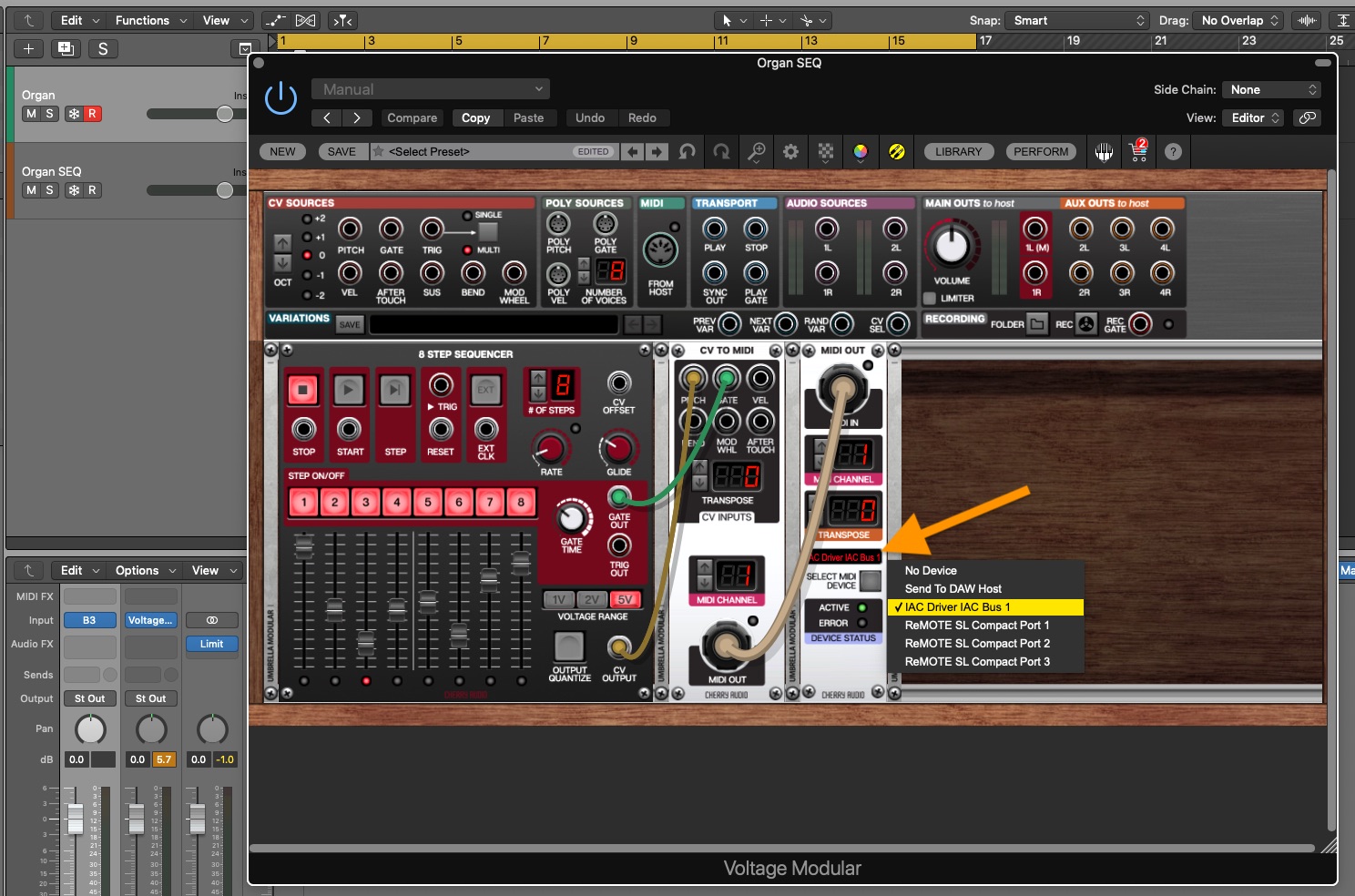This screenshot has width=1355, height=896.
Task: Choose ReMOTE SL Compact Port 1
Action: pos(985,626)
